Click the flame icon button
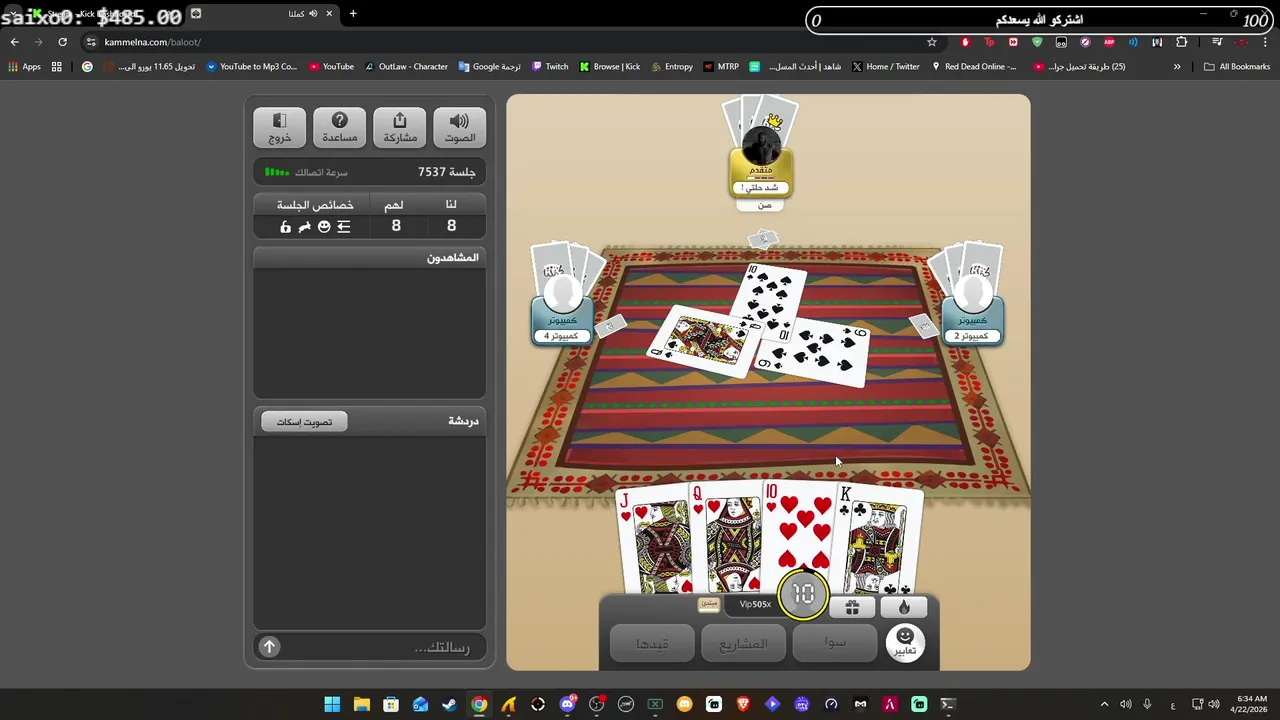 click(904, 607)
